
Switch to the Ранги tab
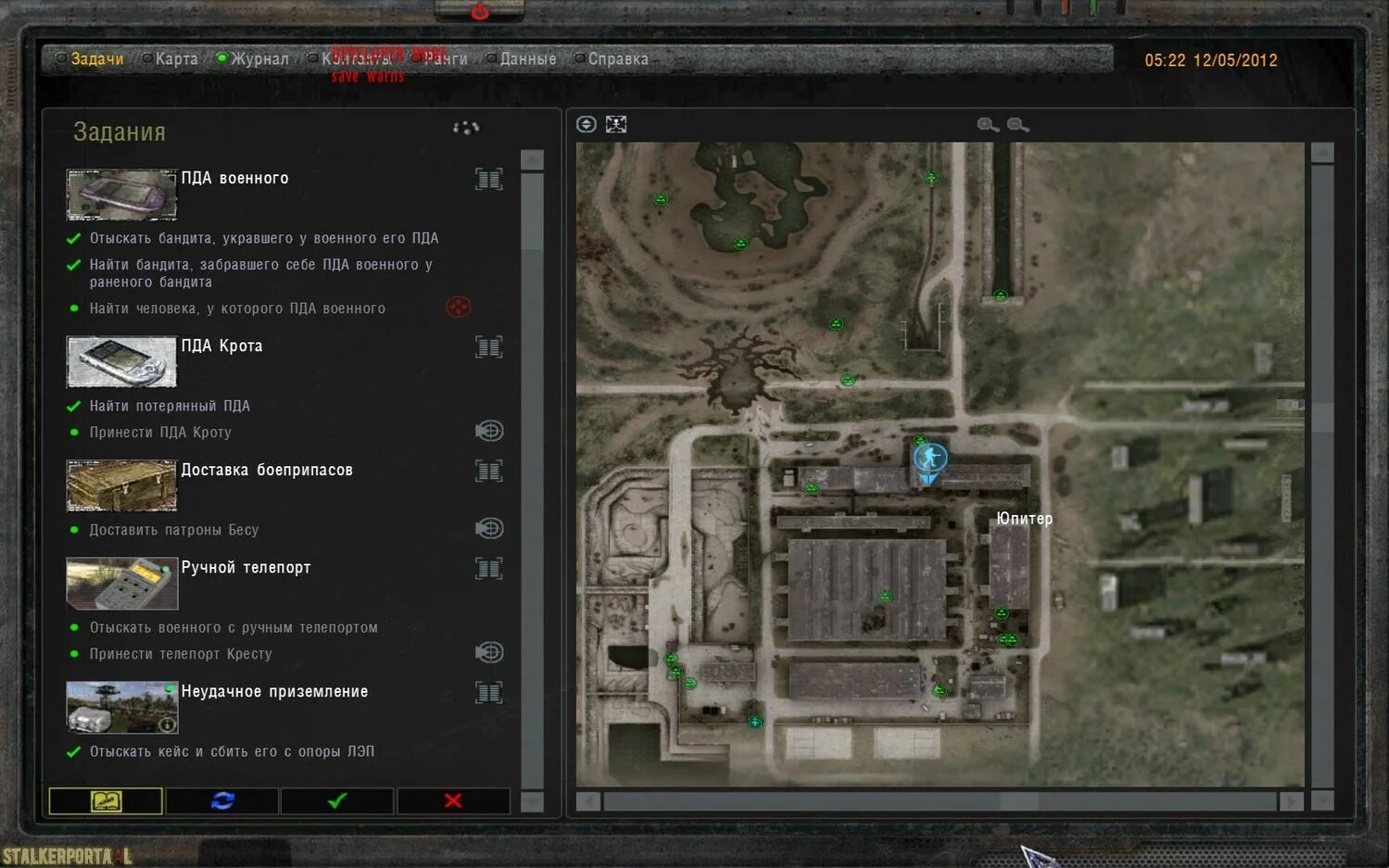(446, 59)
